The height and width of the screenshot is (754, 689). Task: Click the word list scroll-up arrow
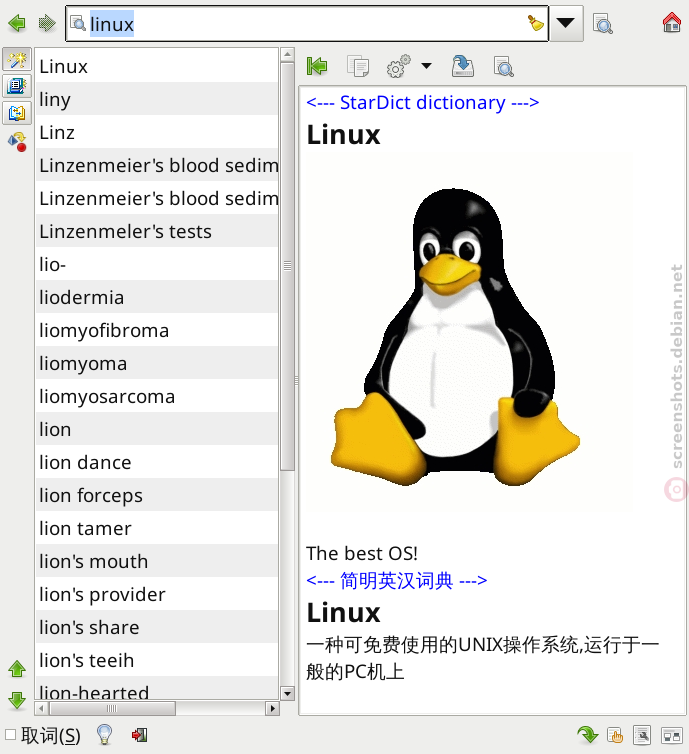[x=288, y=54]
